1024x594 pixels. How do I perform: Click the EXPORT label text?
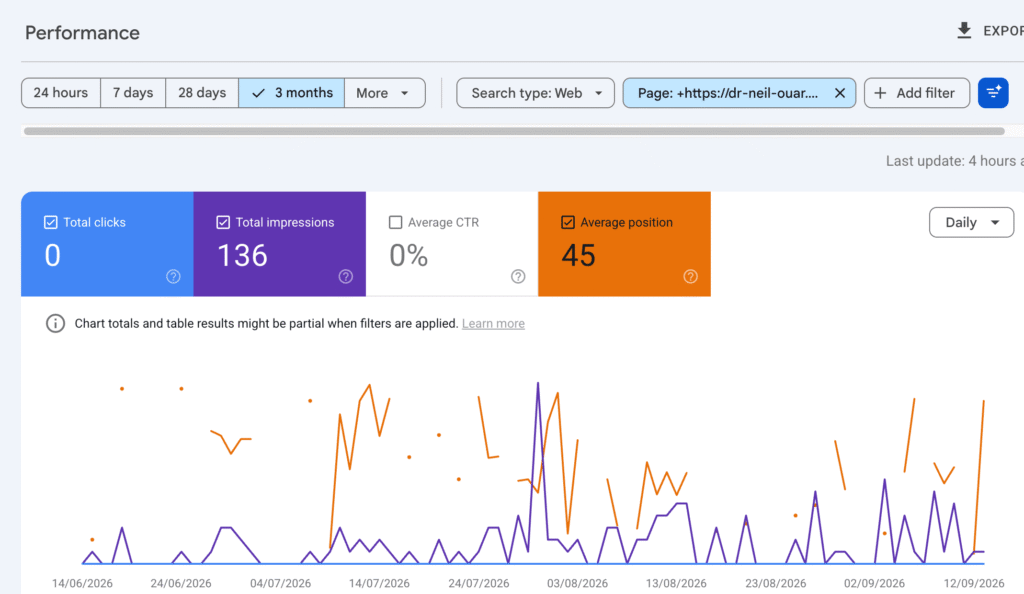(1003, 31)
